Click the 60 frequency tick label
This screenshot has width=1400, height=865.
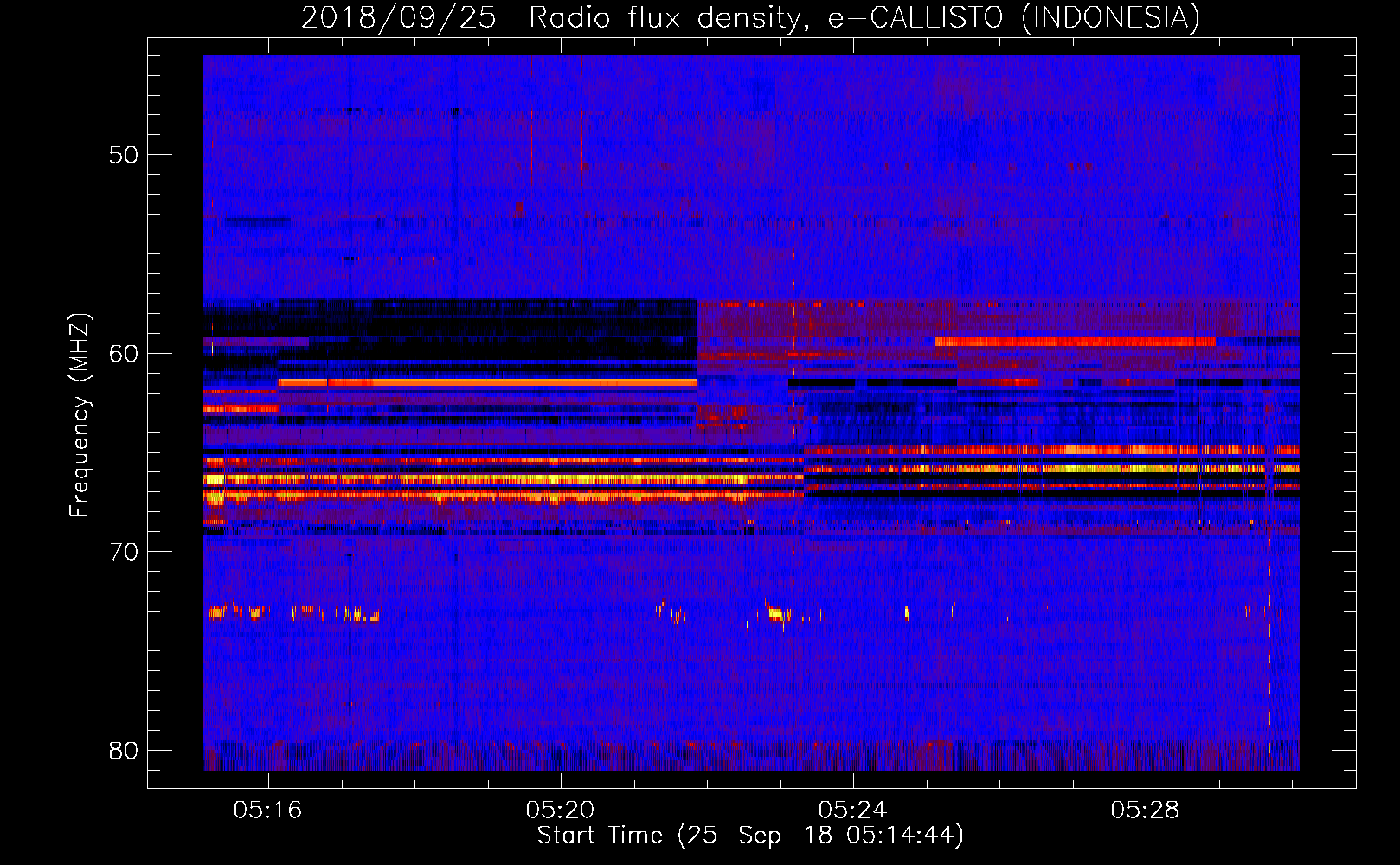[x=124, y=353]
